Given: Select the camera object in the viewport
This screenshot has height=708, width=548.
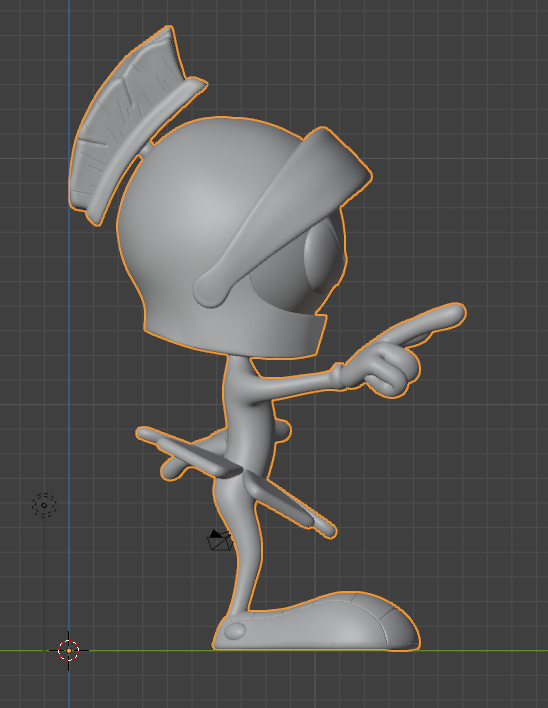Looking at the screenshot, I should coord(220,540).
